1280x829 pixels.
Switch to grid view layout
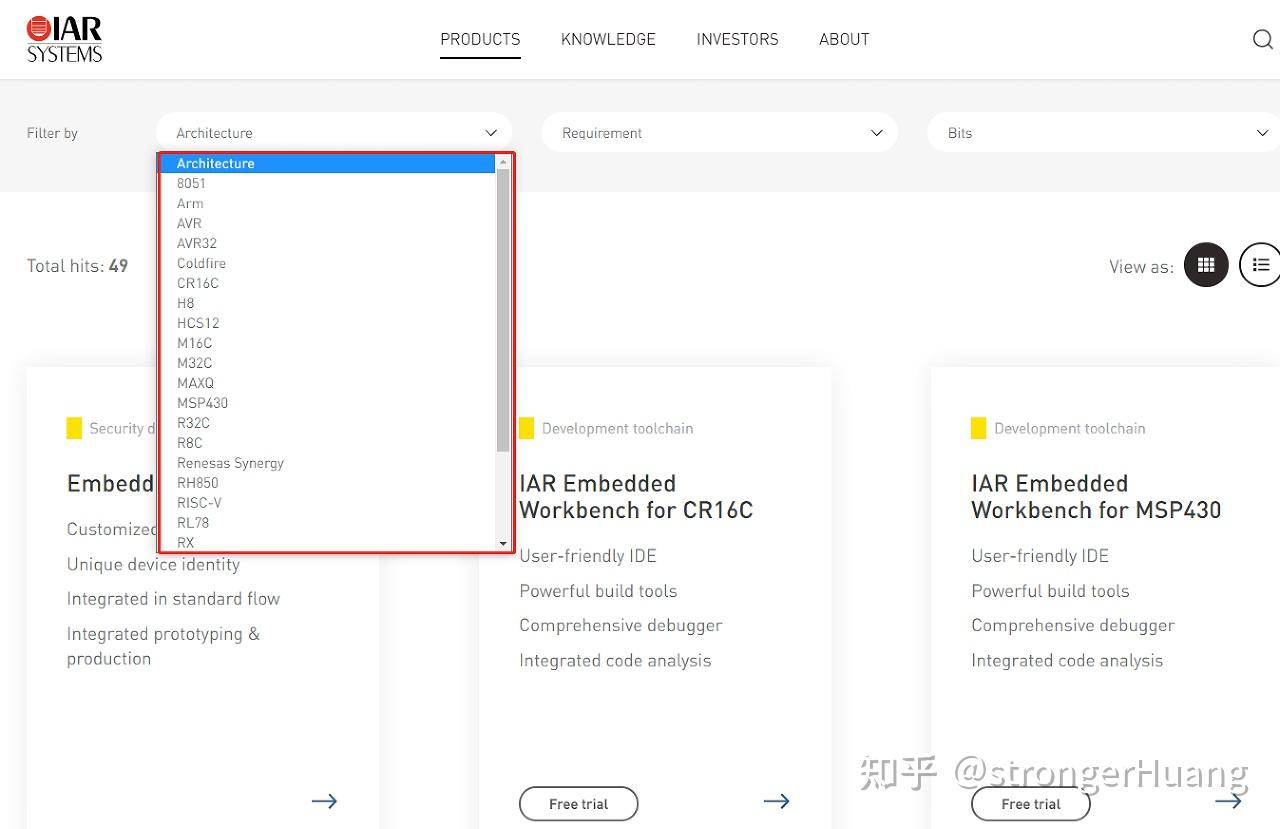click(1206, 265)
